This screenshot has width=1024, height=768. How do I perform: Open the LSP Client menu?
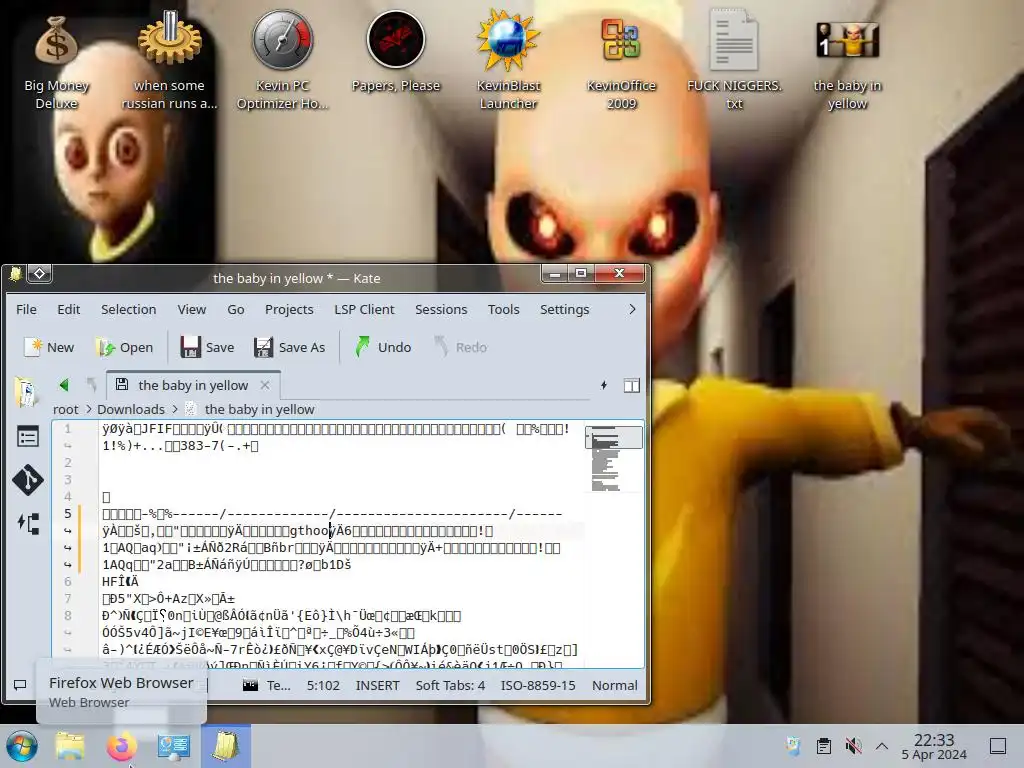tap(364, 309)
